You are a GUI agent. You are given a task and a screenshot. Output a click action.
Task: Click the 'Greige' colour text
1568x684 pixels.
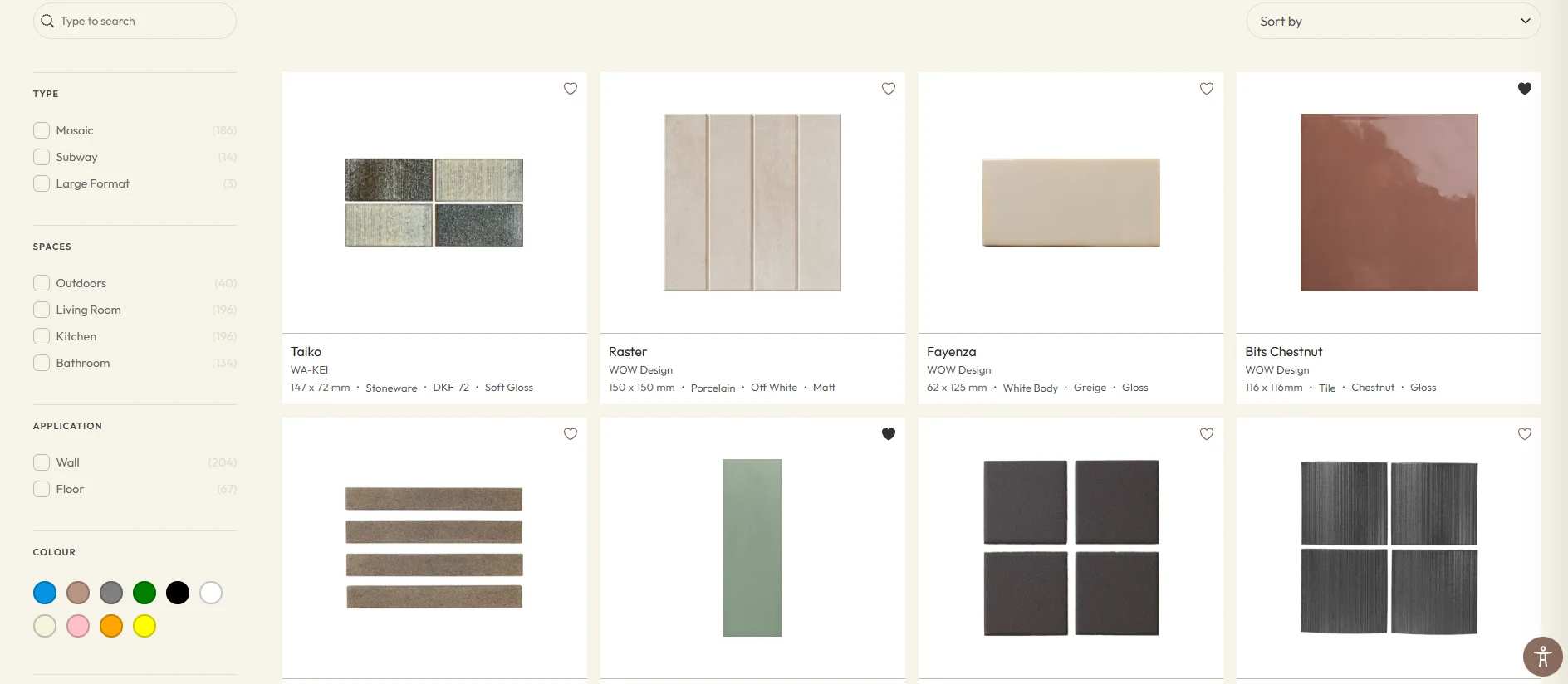(1090, 388)
